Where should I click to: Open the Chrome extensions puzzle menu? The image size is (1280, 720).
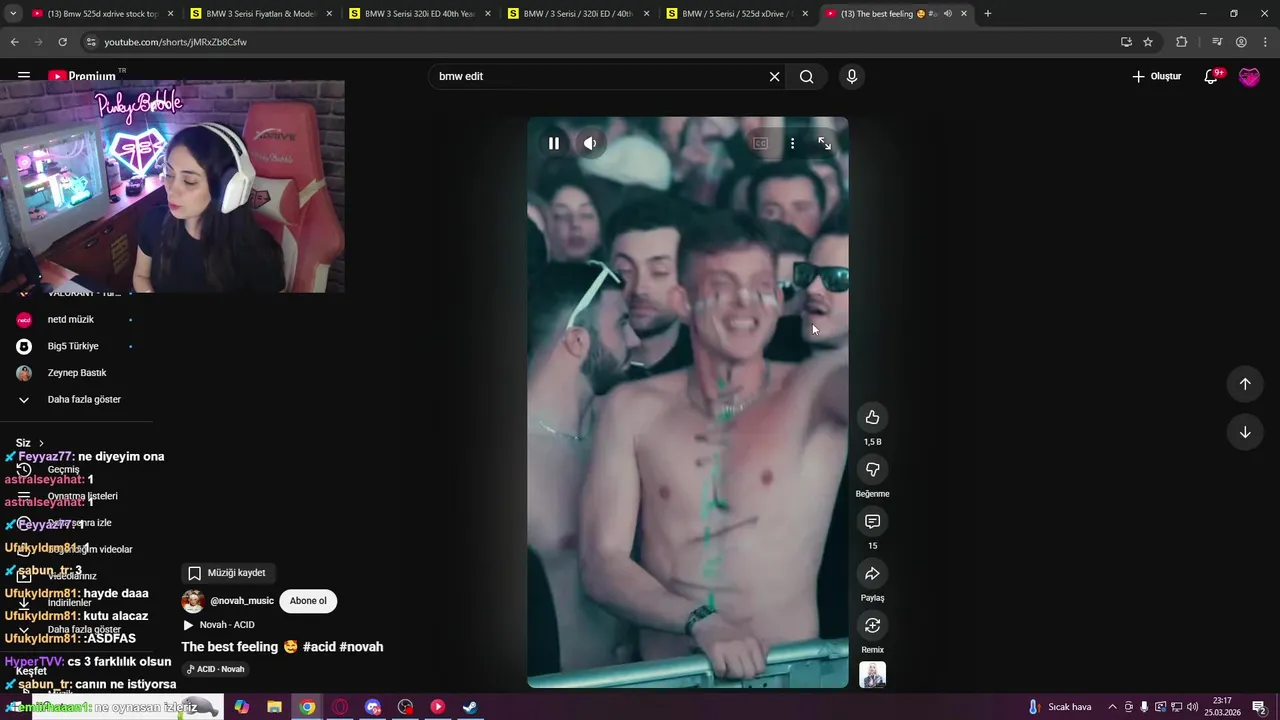(1182, 42)
